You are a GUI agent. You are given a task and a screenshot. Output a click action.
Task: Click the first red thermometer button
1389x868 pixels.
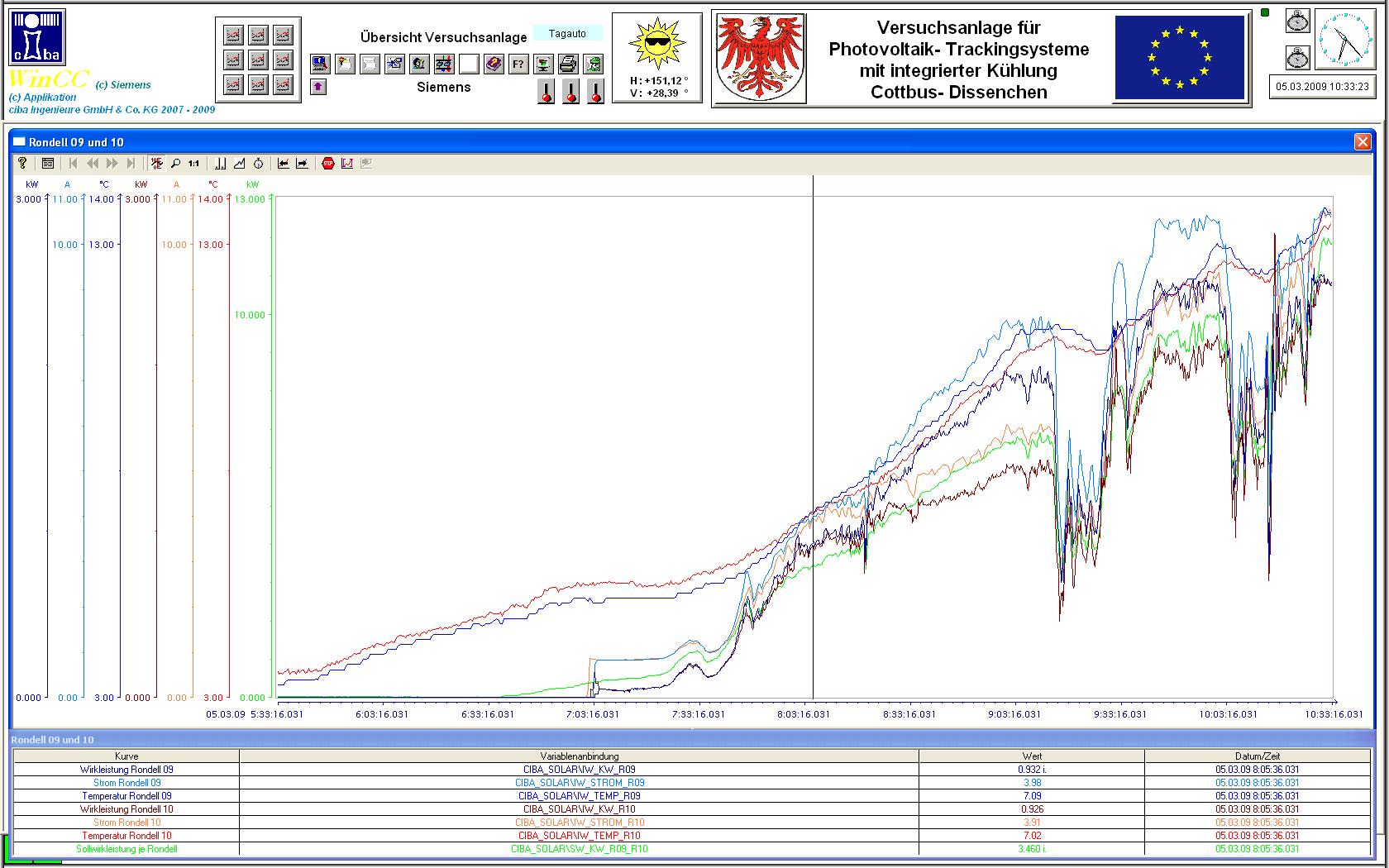pyautogui.click(x=546, y=91)
